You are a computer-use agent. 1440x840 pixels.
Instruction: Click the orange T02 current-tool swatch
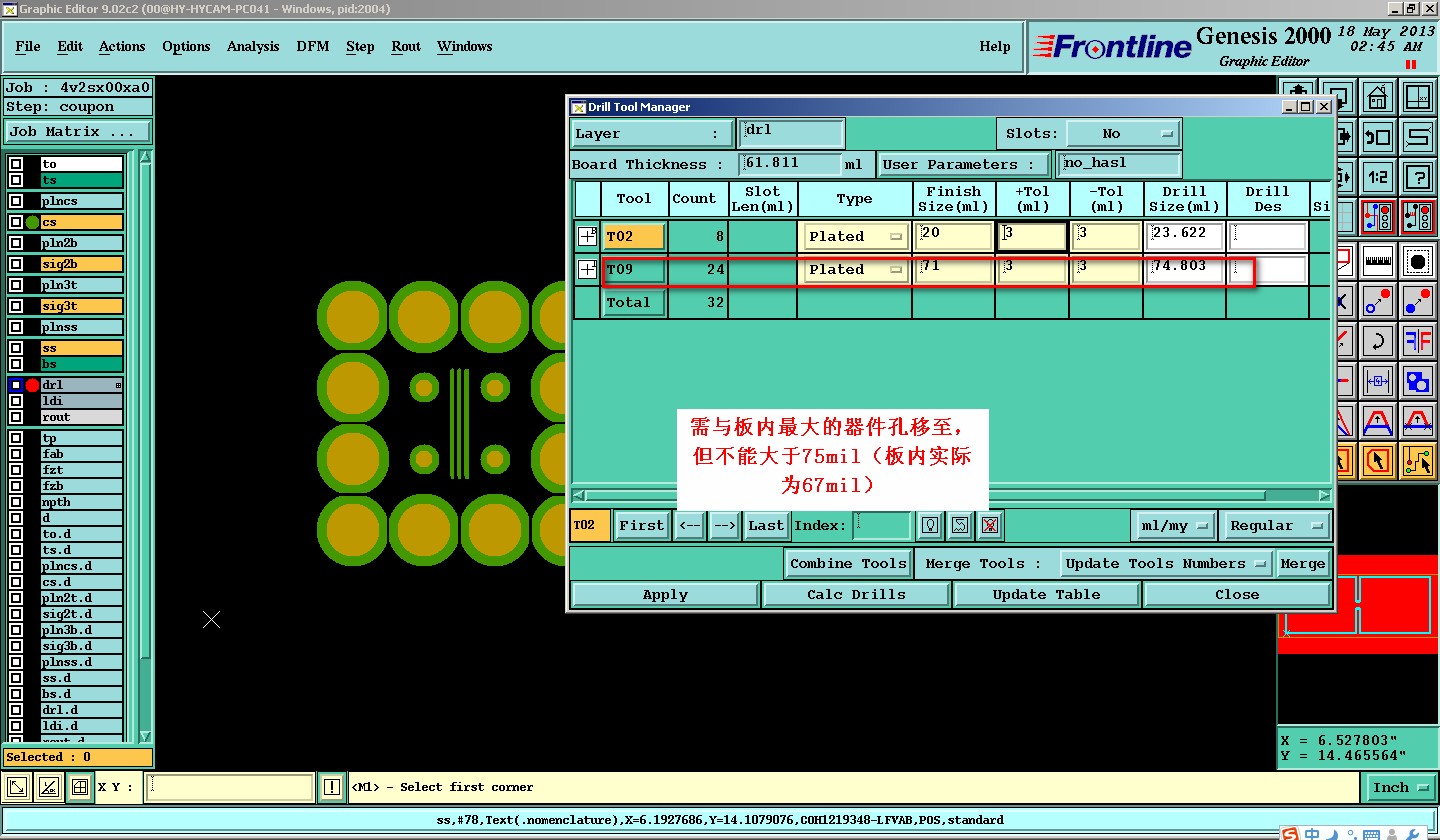[x=589, y=525]
